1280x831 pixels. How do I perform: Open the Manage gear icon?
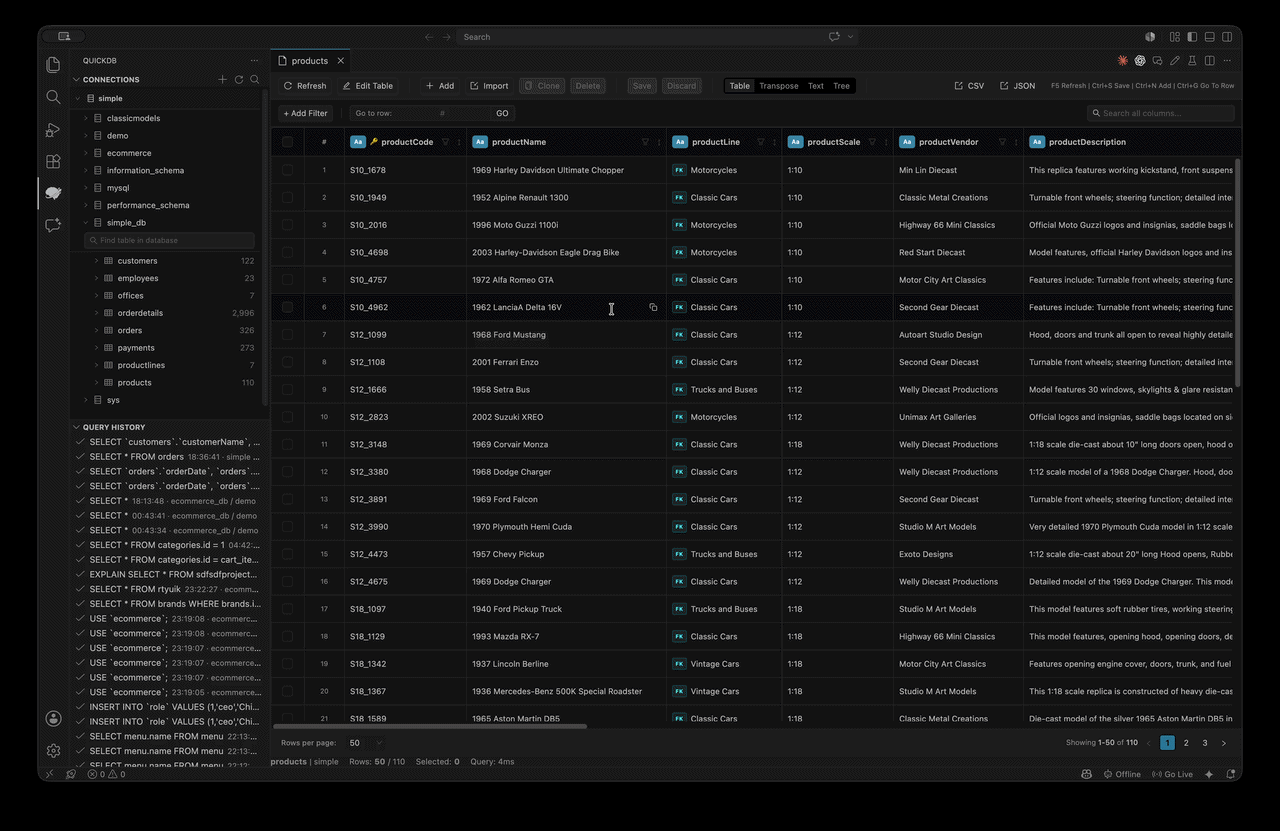click(54, 750)
